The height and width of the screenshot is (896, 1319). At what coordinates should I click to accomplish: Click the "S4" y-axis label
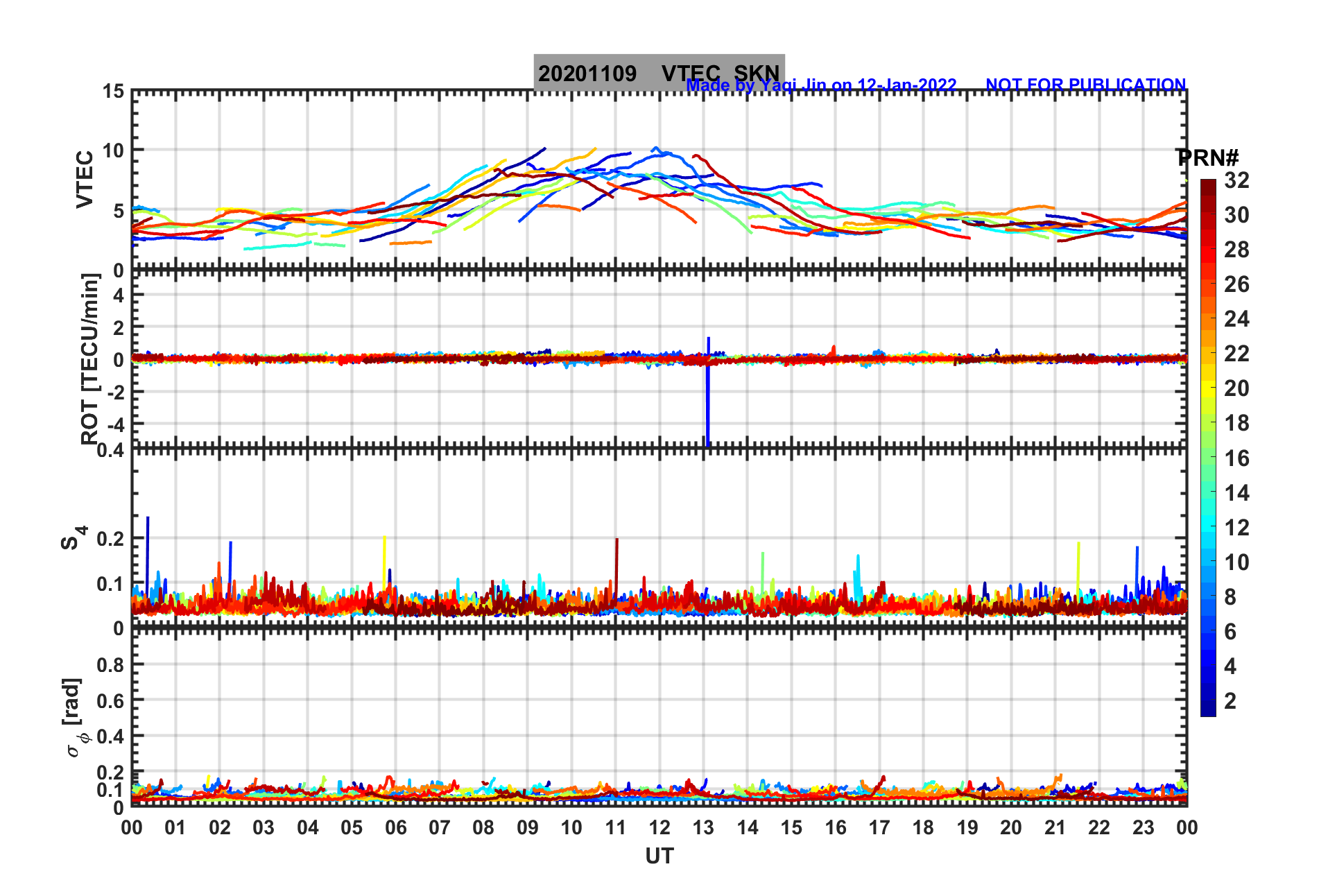[x=74, y=537]
